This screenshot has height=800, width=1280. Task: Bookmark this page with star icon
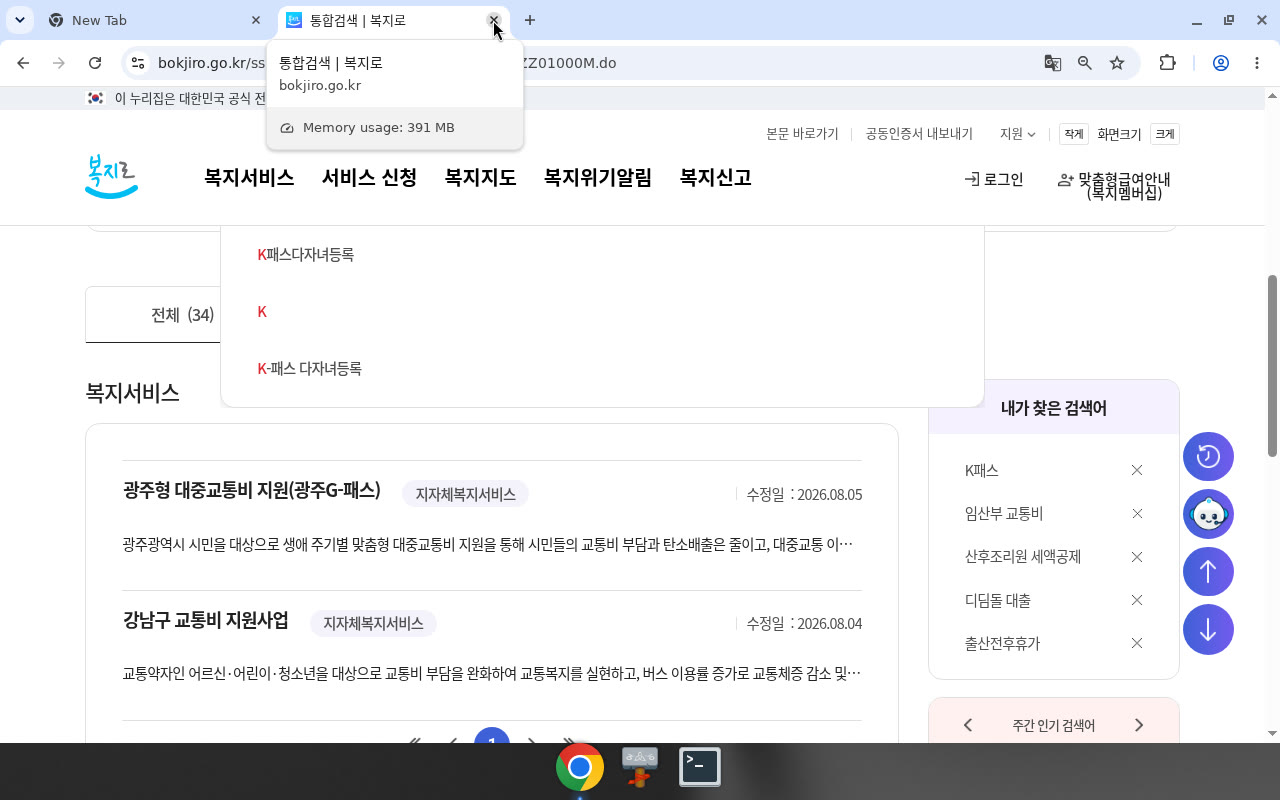click(x=1117, y=63)
